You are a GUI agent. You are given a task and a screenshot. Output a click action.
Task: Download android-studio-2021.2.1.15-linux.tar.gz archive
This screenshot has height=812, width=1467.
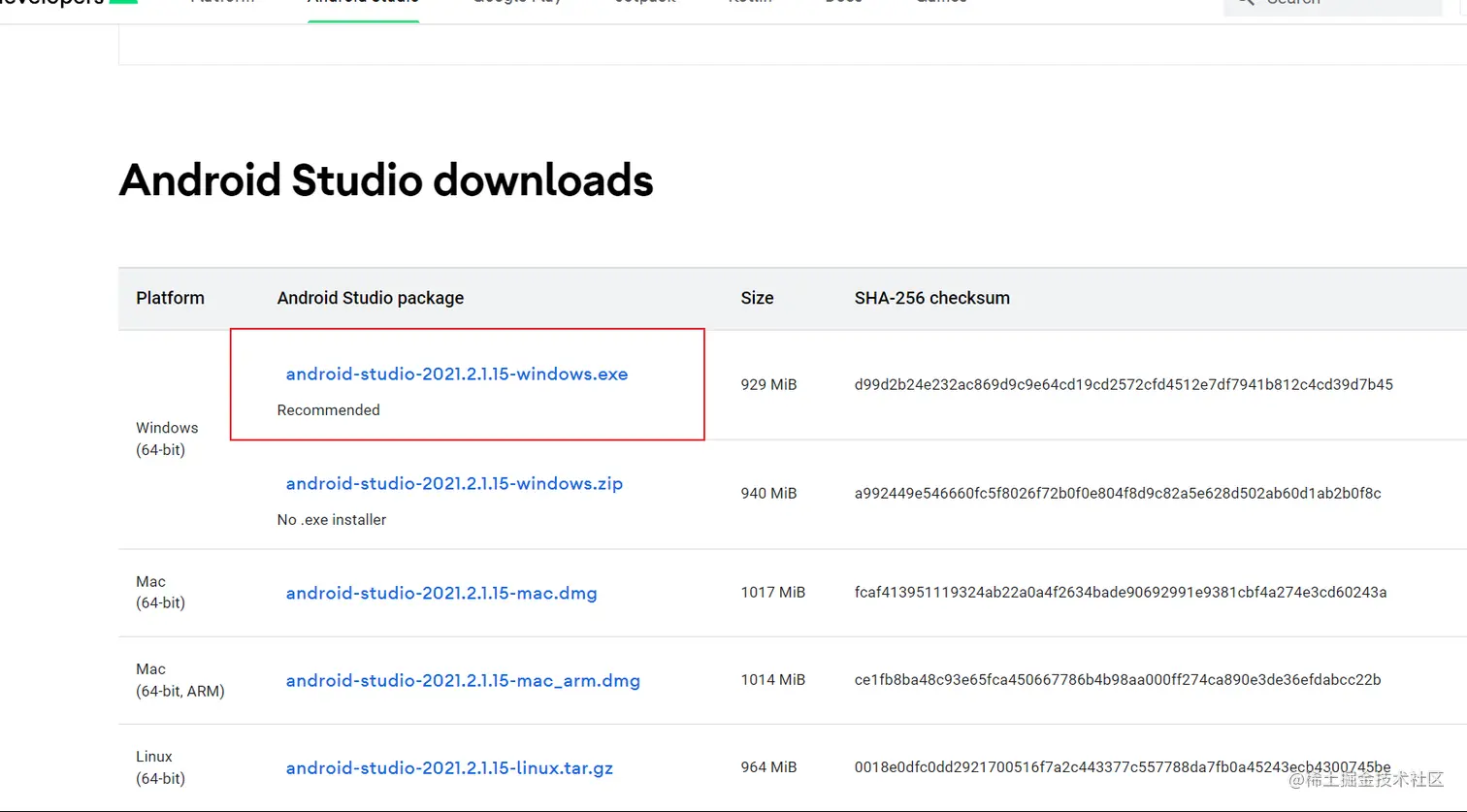[449, 768]
